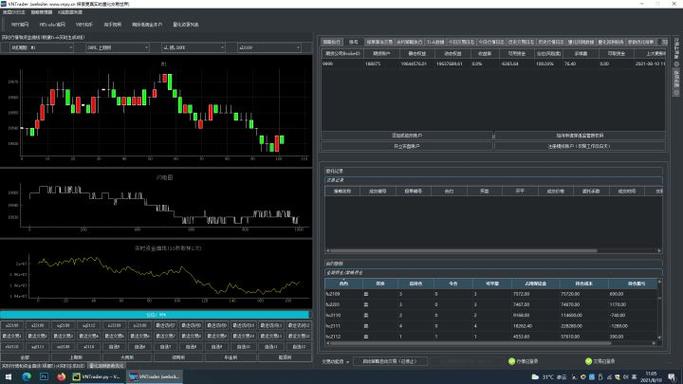Open Firefox from the taskbar

click(61, 377)
